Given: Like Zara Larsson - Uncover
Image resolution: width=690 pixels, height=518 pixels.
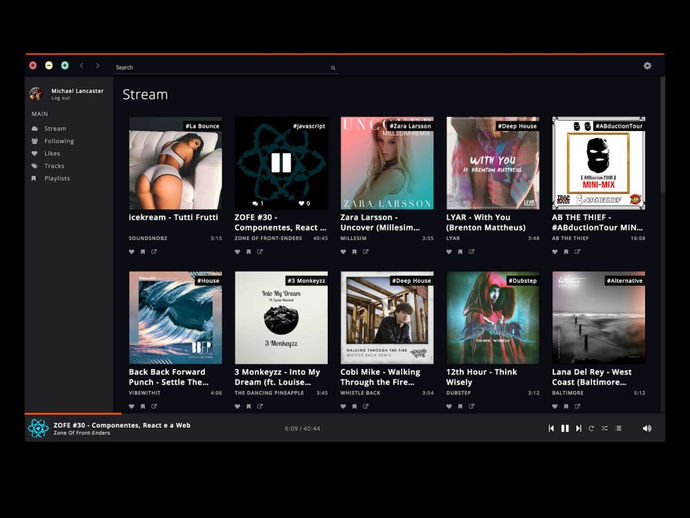Looking at the screenshot, I should click(x=343, y=252).
